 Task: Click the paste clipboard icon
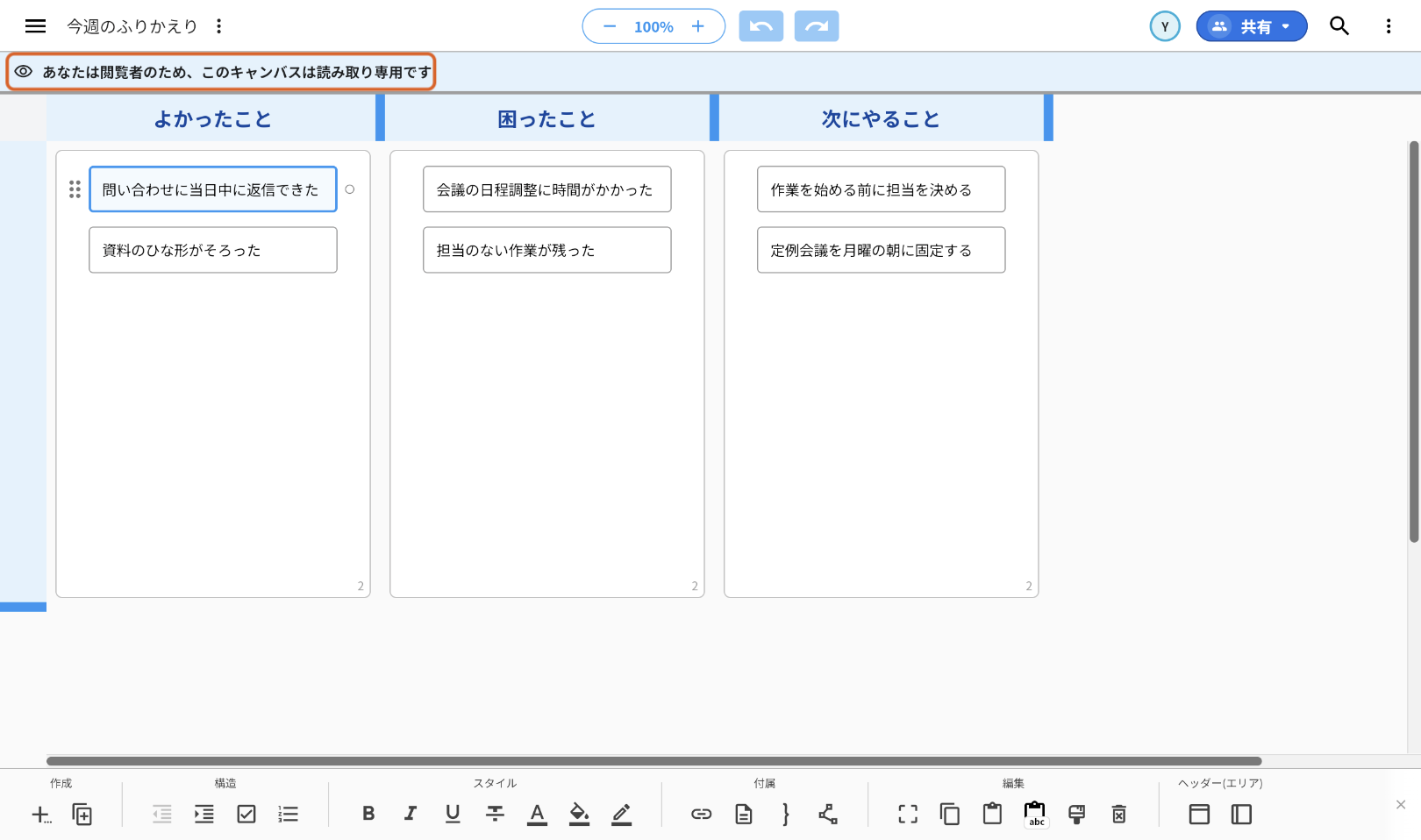pyautogui.click(x=992, y=814)
